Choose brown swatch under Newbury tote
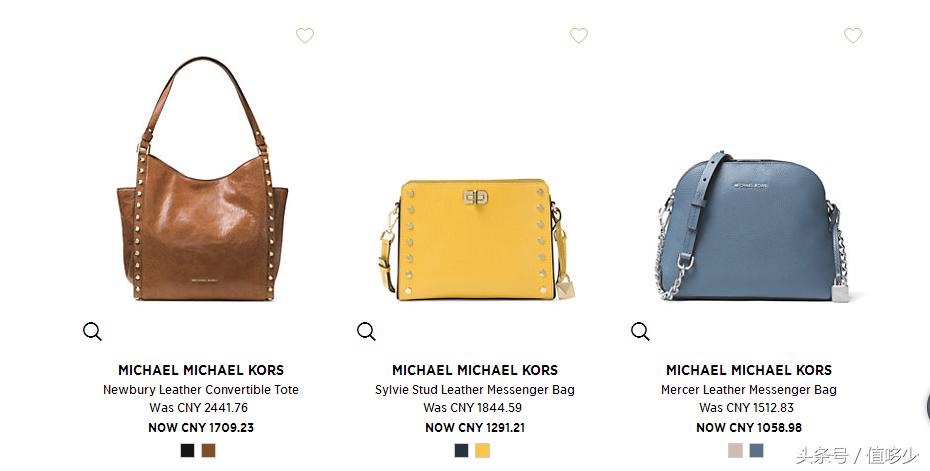This screenshot has height=471, width=930. 208,450
